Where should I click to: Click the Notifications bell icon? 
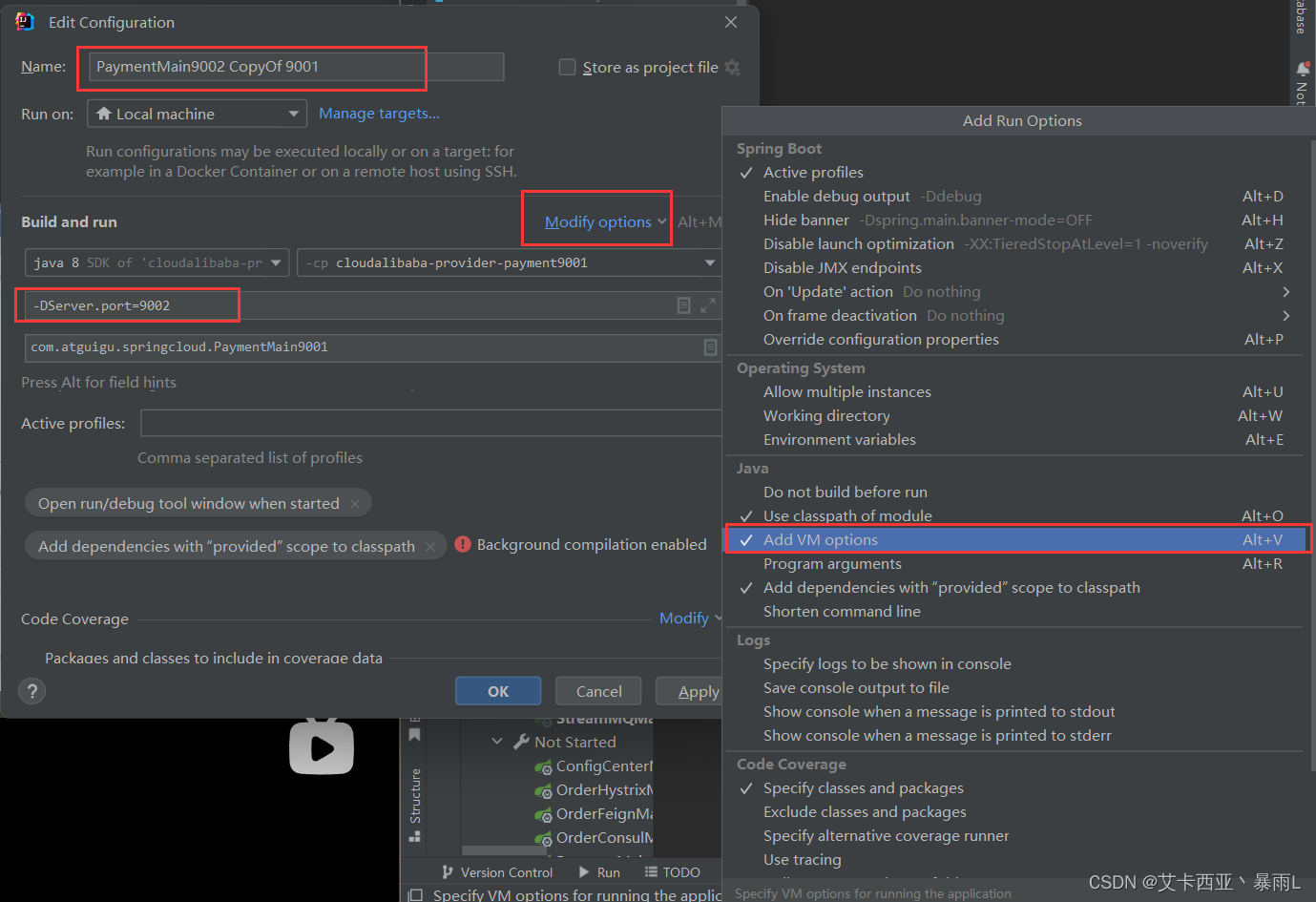[x=1303, y=69]
